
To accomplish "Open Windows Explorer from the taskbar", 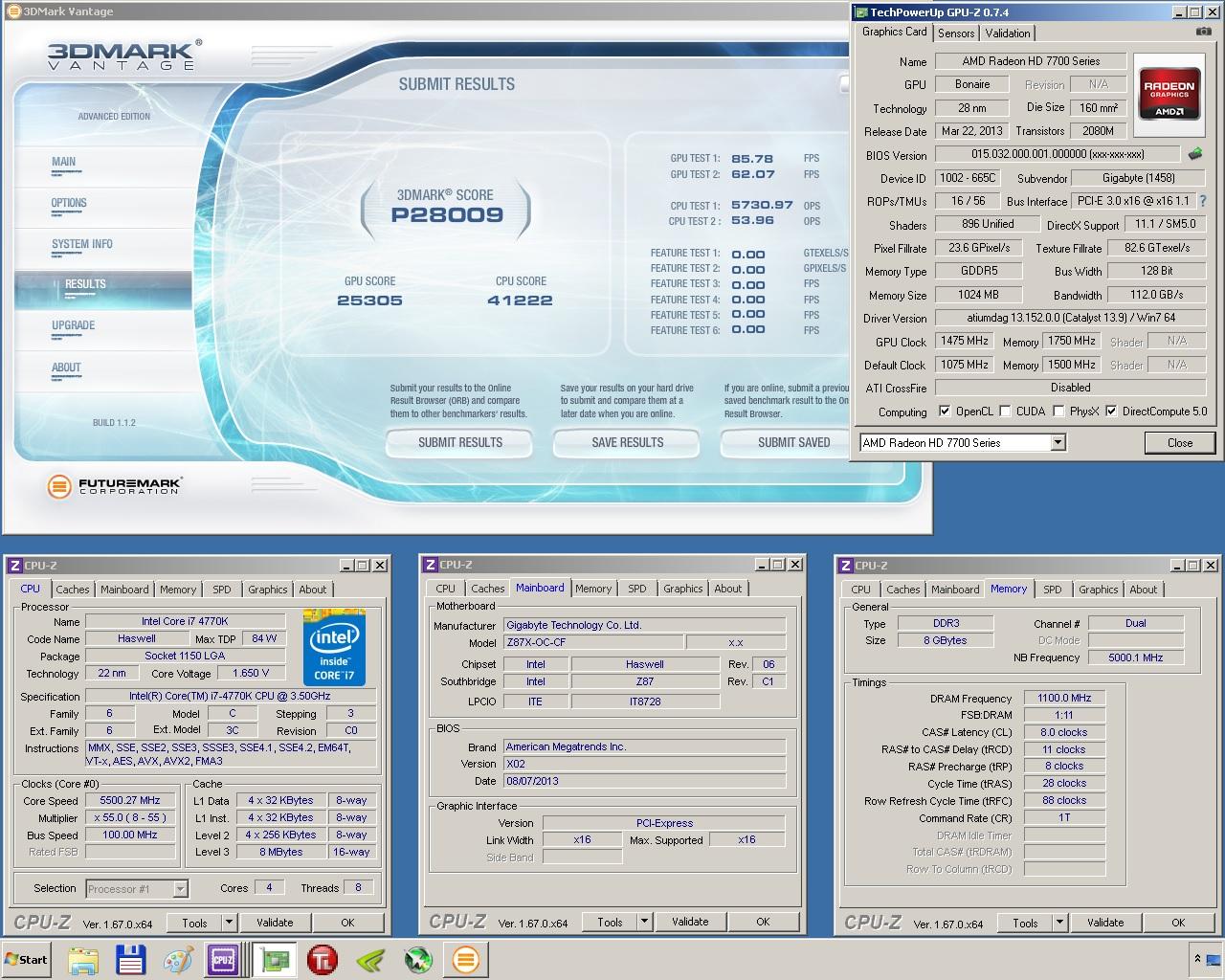I will (83, 960).
